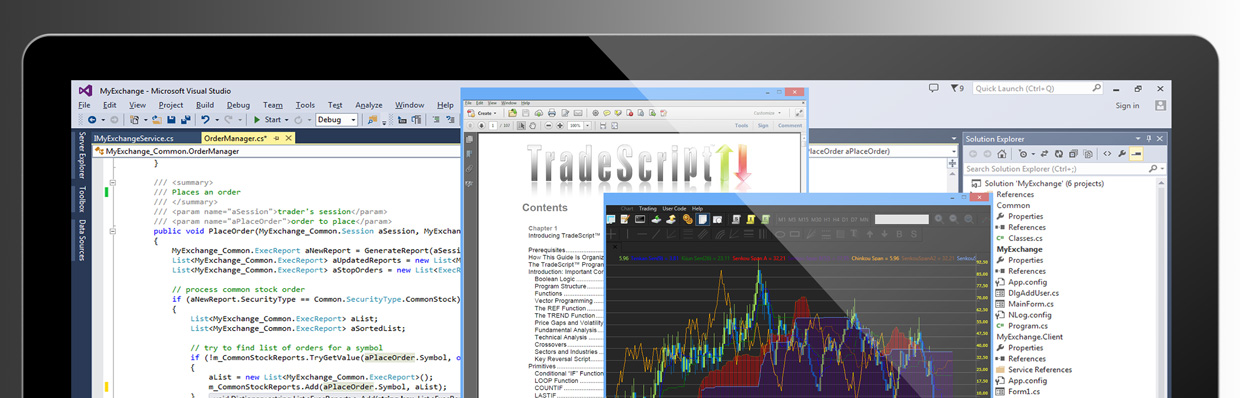The width and height of the screenshot is (1240, 398).
Task: Toggle the Solution Explorer auto-hide pin
Action: coord(1149,139)
